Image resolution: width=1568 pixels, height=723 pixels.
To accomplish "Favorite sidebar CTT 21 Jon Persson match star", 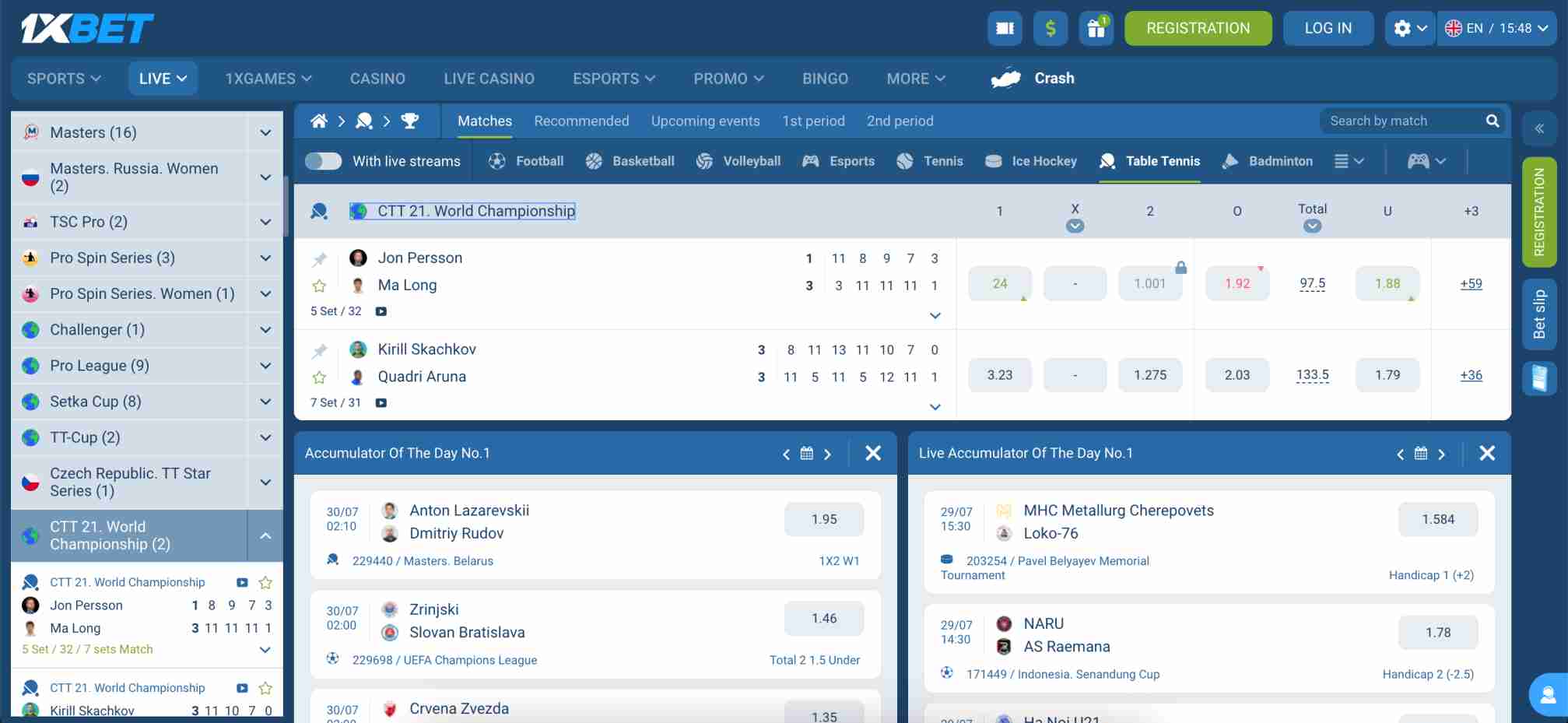I will pyautogui.click(x=265, y=583).
